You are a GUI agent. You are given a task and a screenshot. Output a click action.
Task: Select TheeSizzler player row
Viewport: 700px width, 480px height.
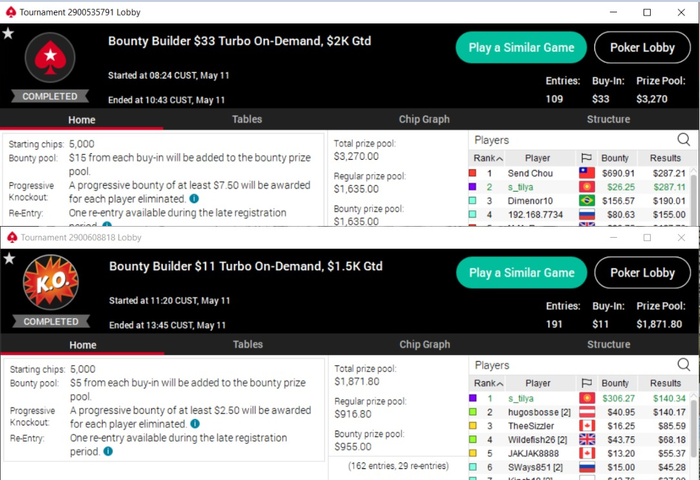579,426
